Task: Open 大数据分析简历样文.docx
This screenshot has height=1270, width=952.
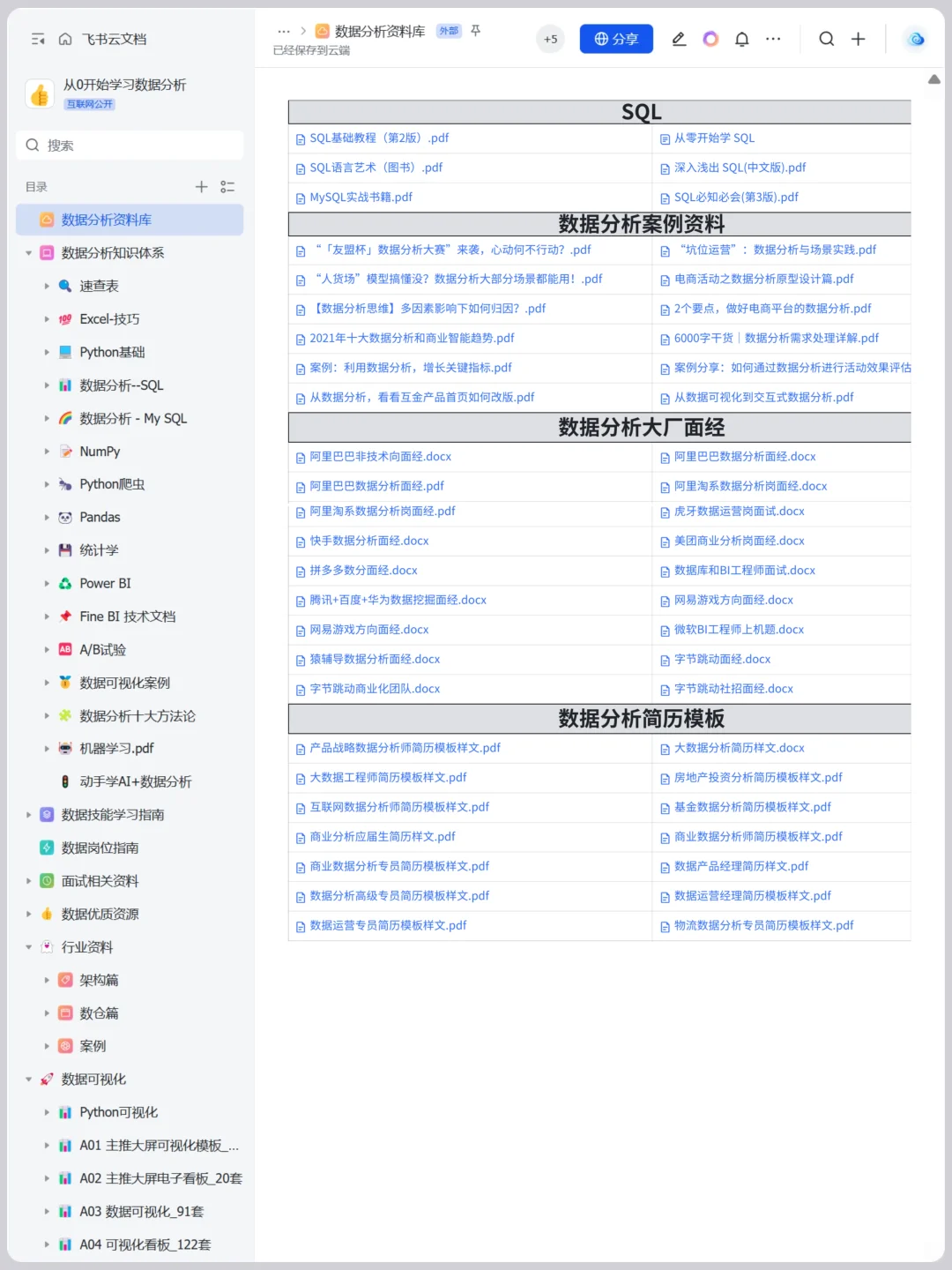Action: [739, 748]
